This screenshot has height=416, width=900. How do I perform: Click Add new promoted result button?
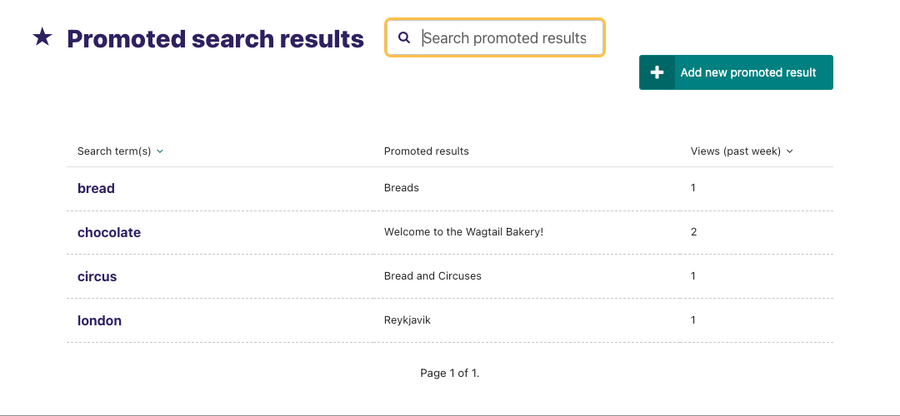coord(736,72)
